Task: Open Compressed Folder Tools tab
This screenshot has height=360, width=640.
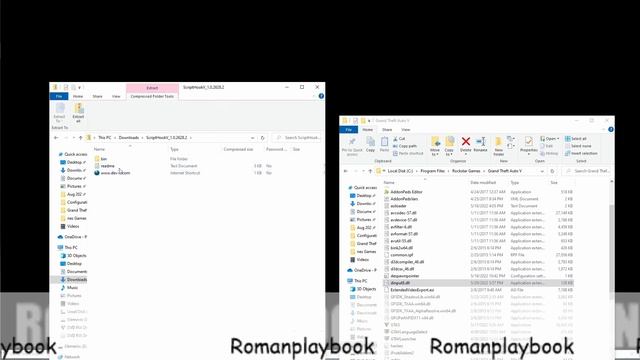Action: pos(152,96)
